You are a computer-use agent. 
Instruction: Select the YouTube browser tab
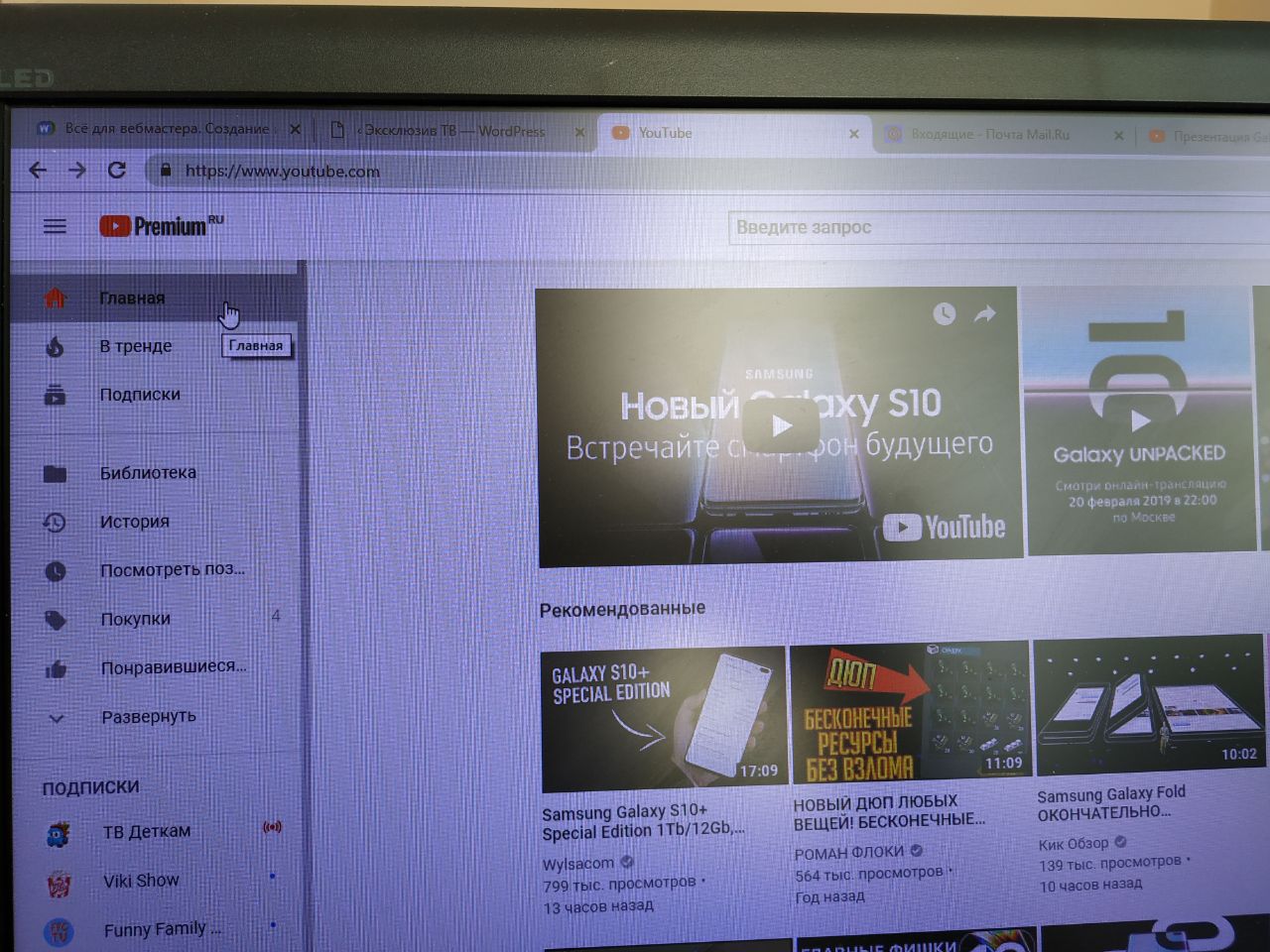732,133
